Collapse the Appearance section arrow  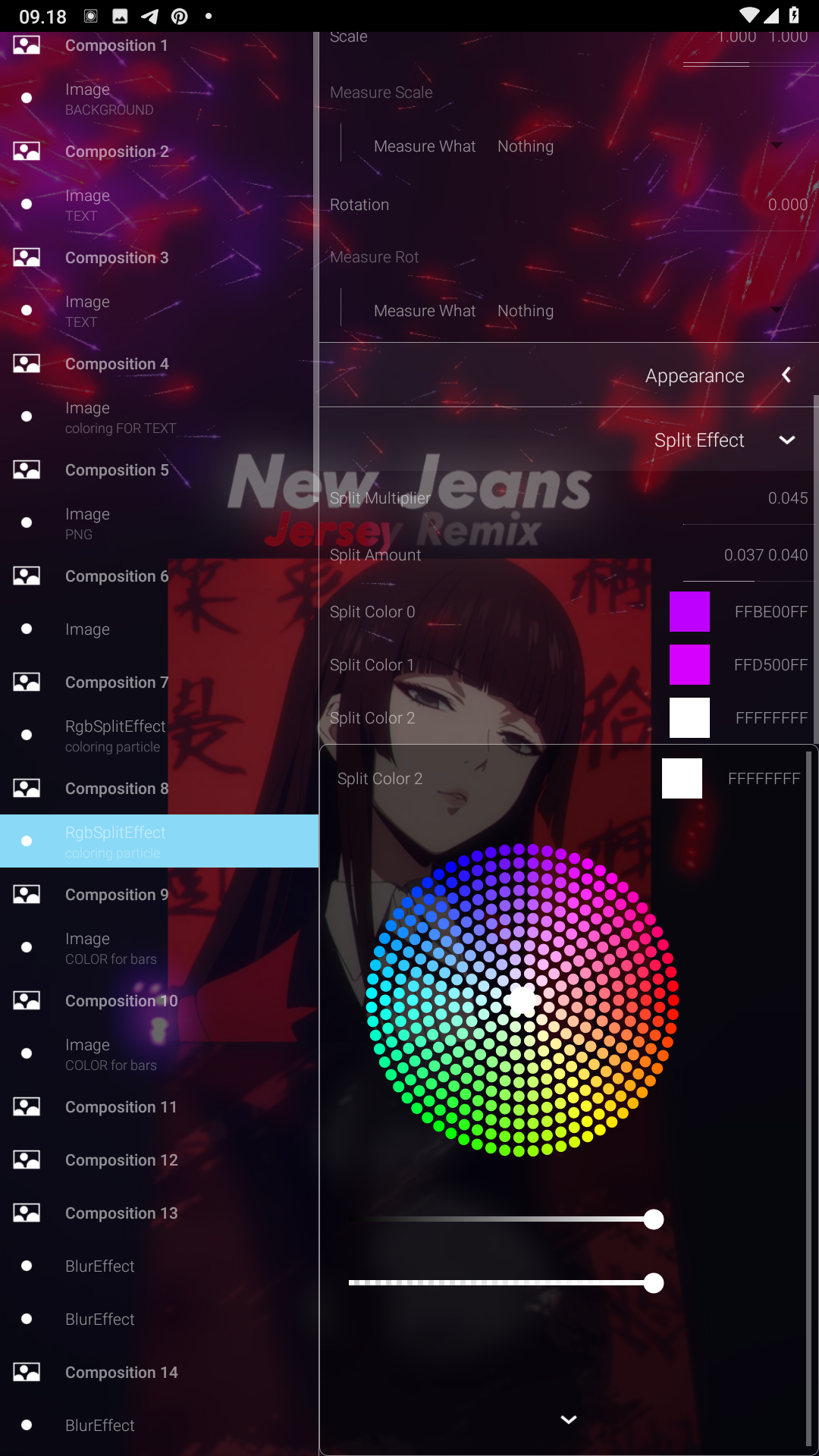click(x=786, y=375)
